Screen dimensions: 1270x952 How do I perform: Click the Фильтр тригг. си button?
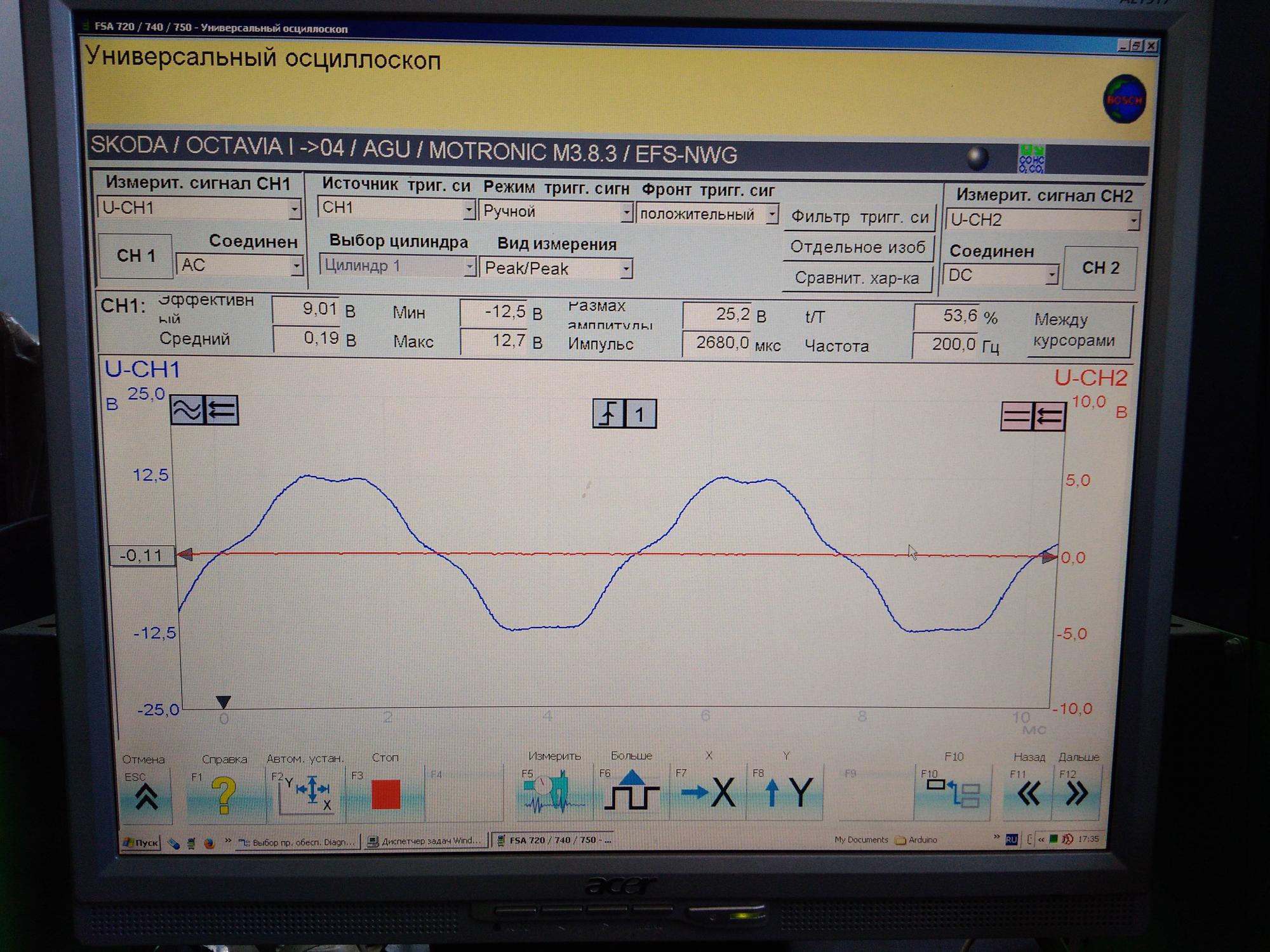point(859,217)
